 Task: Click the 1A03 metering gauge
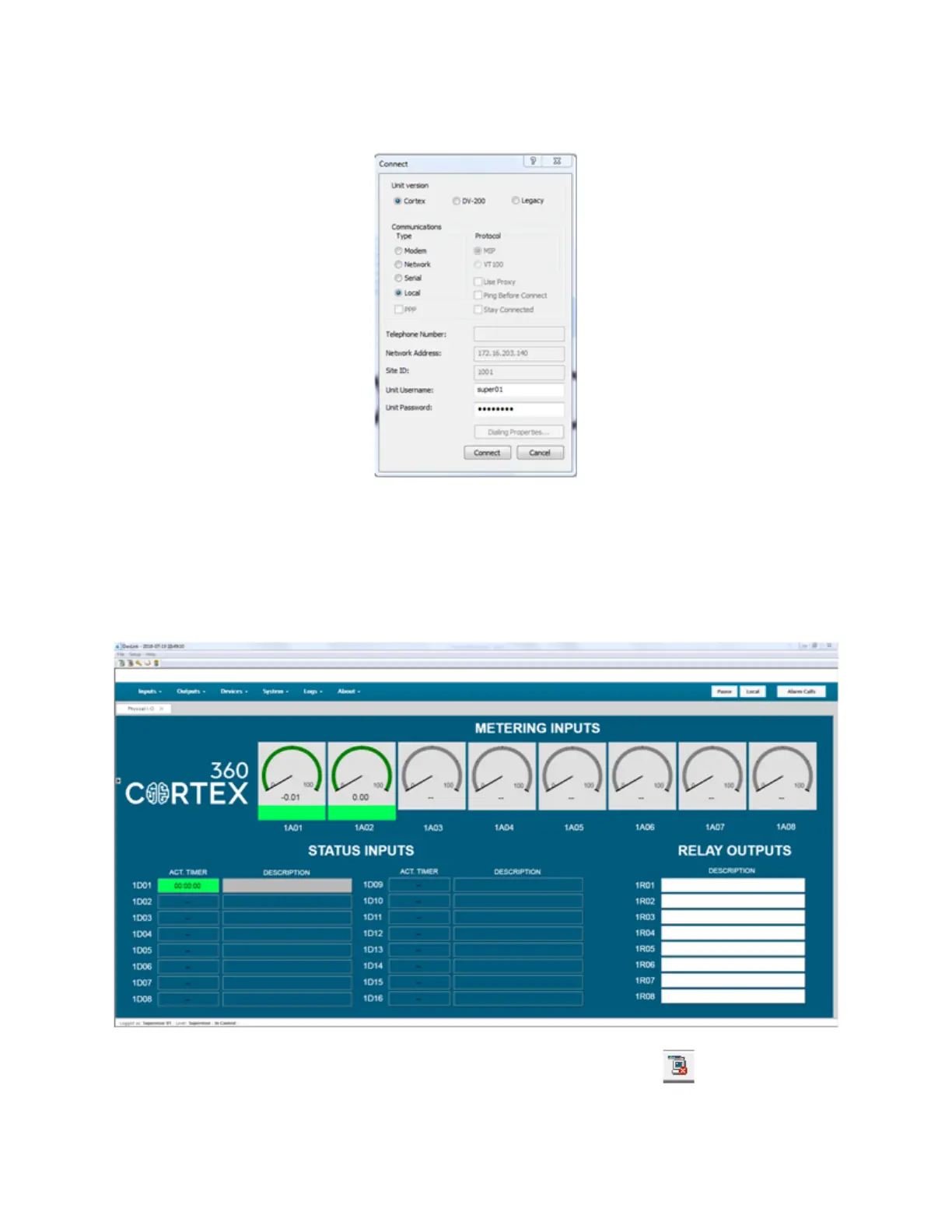[432, 775]
